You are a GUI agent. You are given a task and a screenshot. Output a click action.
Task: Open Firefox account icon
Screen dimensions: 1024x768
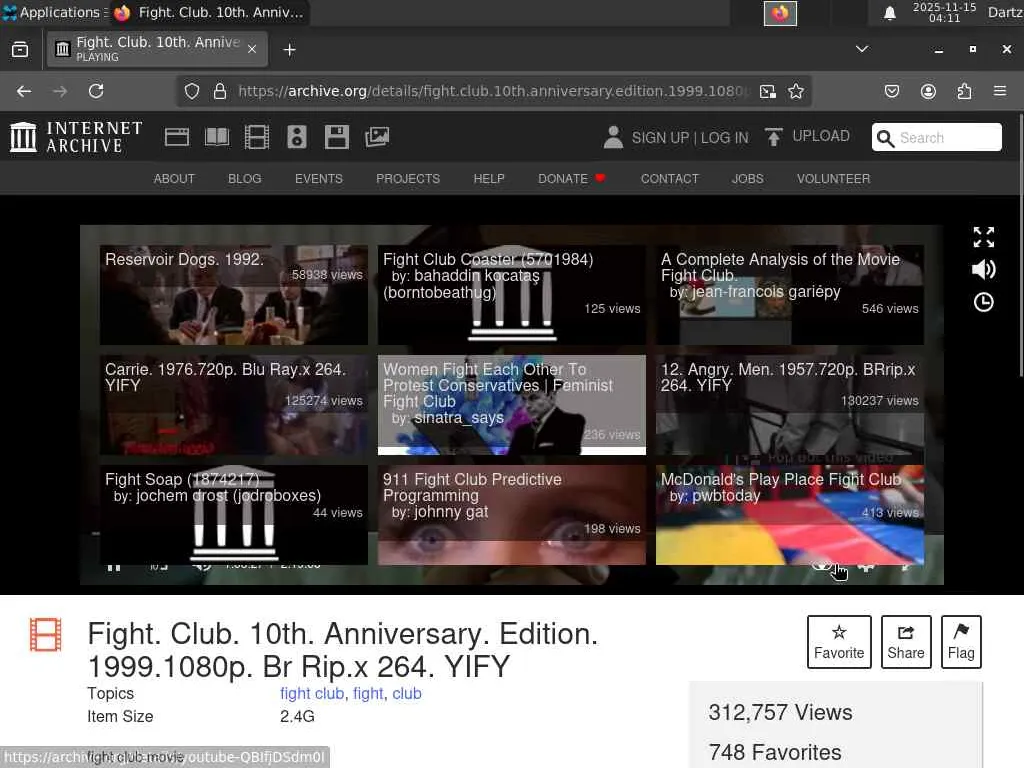[x=928, y=91]
